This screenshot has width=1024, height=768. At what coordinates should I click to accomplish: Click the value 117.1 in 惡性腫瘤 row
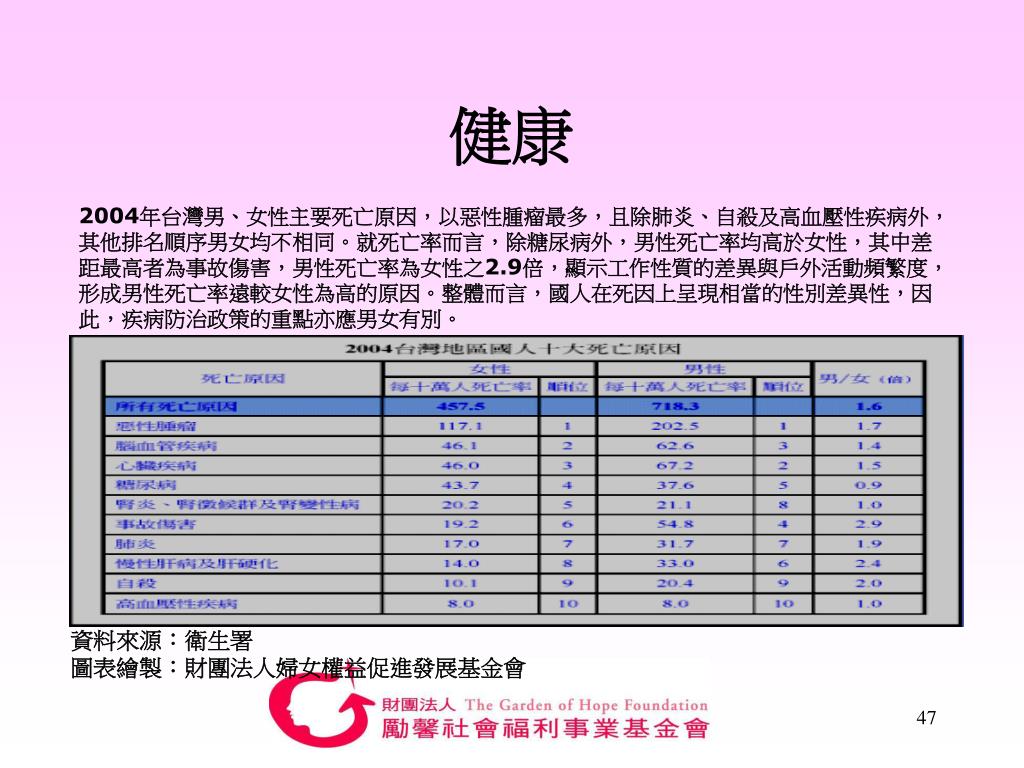click(x=460, y=426)
